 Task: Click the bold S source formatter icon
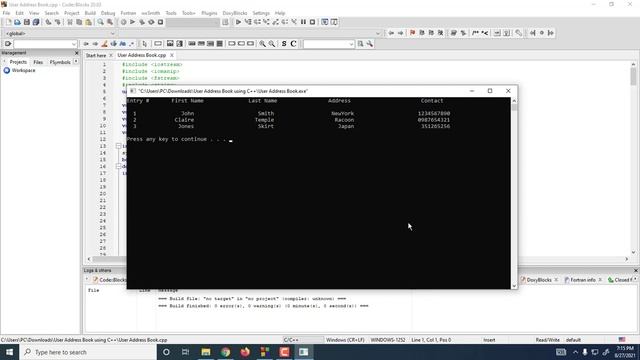point(284,44)
